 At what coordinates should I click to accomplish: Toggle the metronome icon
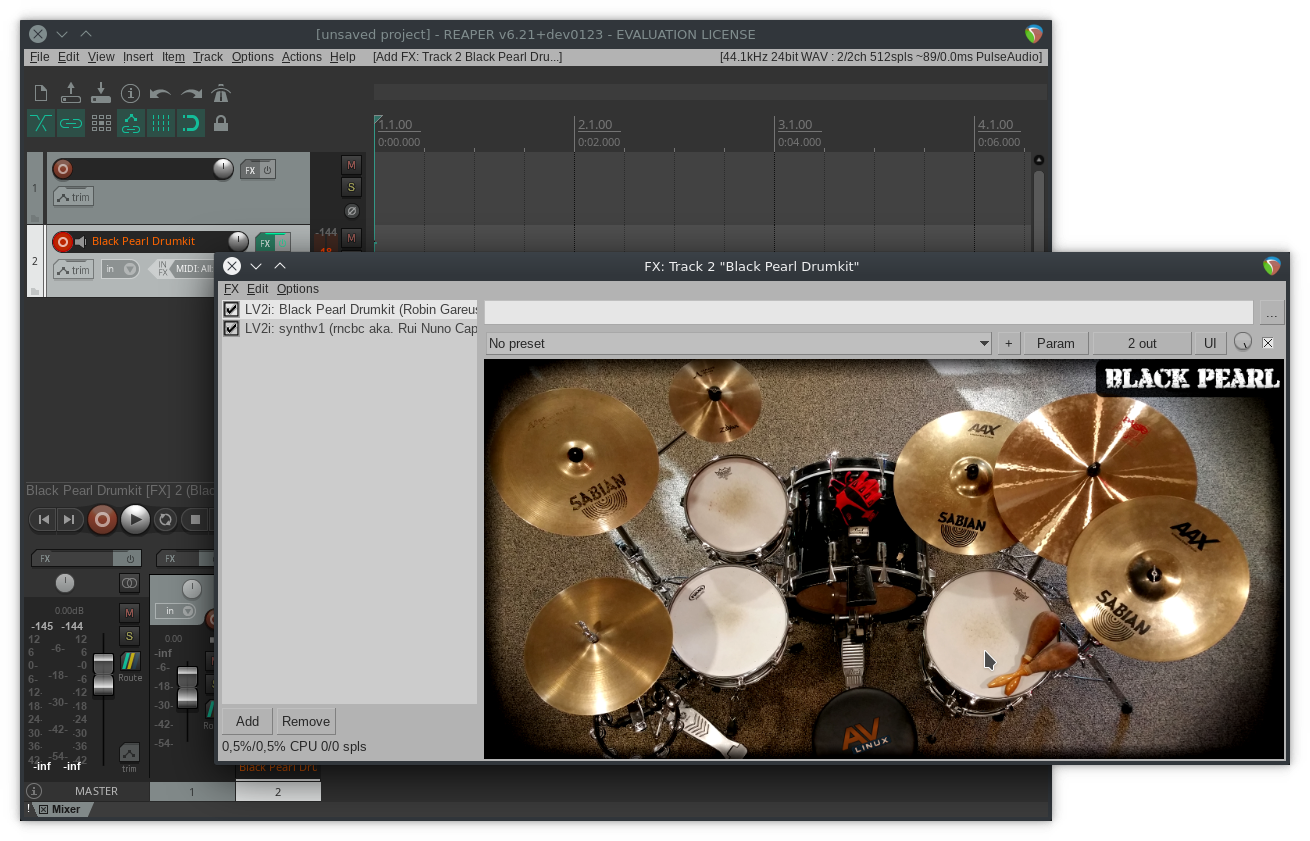coord(221,93)
